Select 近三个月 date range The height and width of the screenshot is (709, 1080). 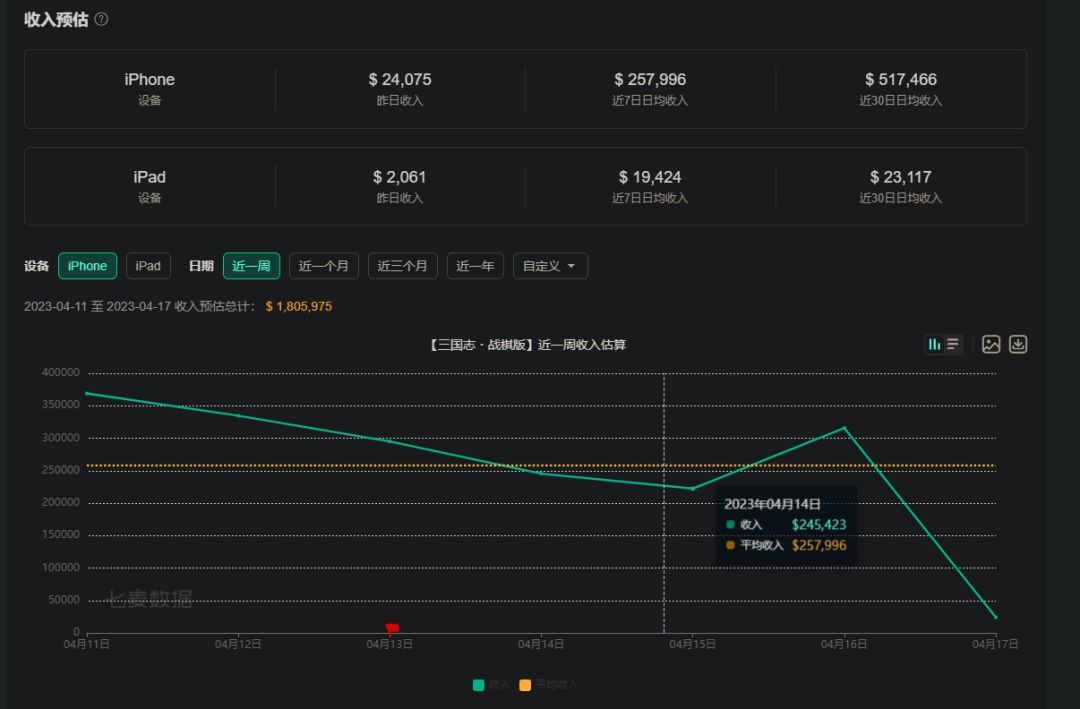click(403, 266)
